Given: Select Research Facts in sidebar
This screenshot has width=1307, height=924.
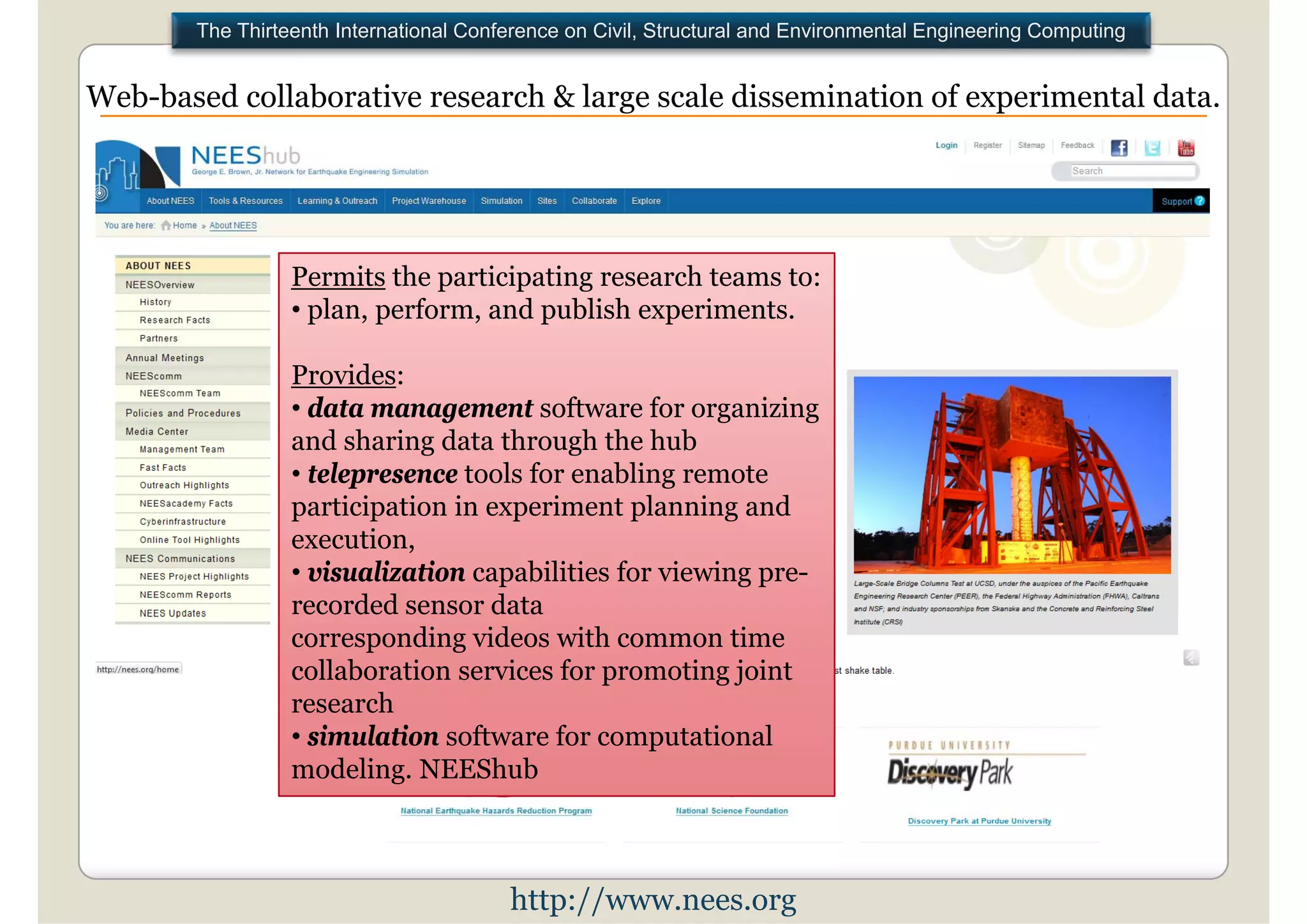Looking at the screenshot, I should click(193, 320).
